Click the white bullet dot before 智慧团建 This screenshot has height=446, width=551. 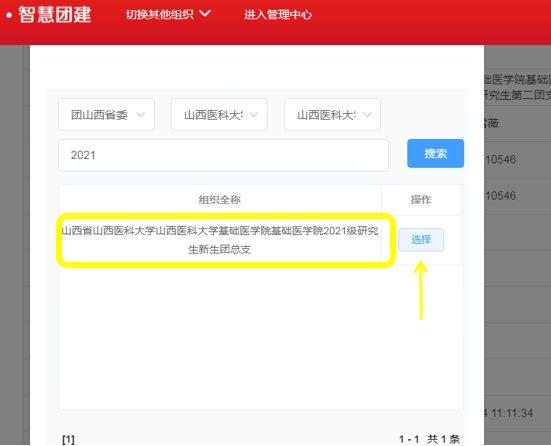click(9, 15)
